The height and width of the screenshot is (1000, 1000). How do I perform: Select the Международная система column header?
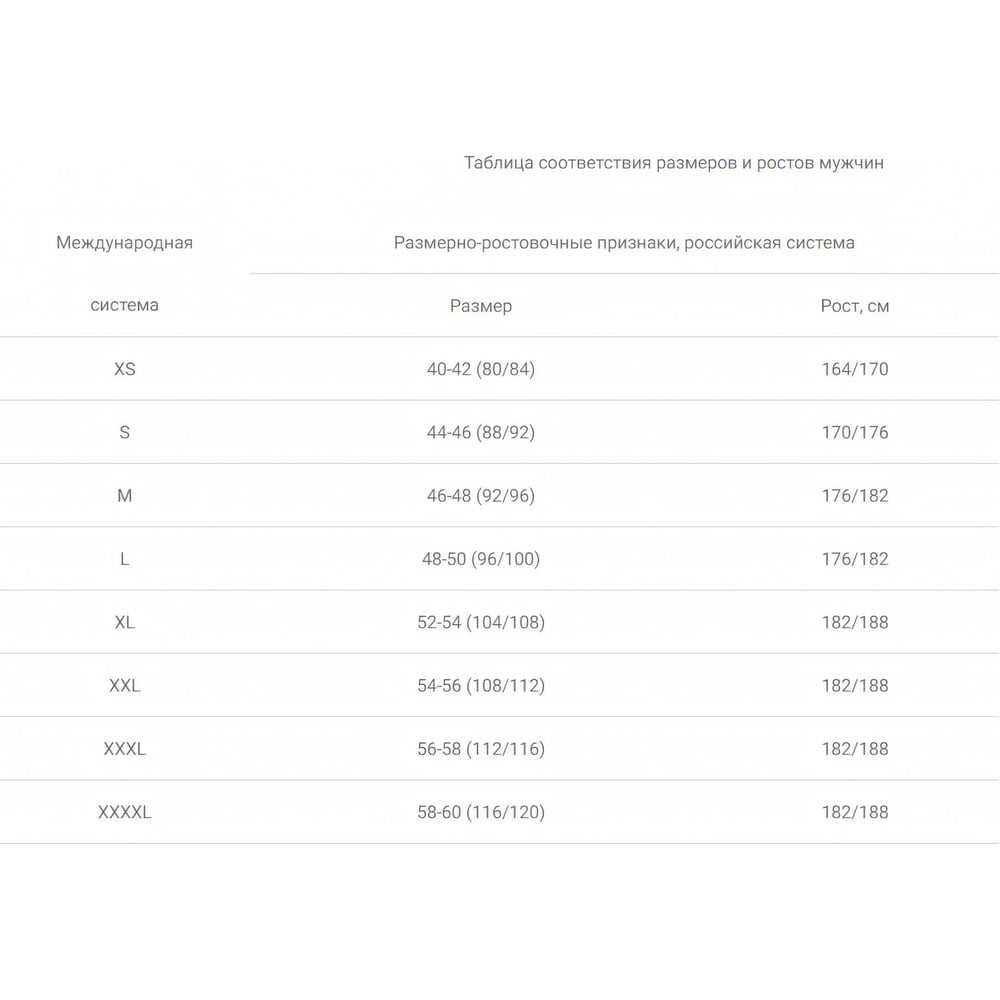click(x=124, y=274)
